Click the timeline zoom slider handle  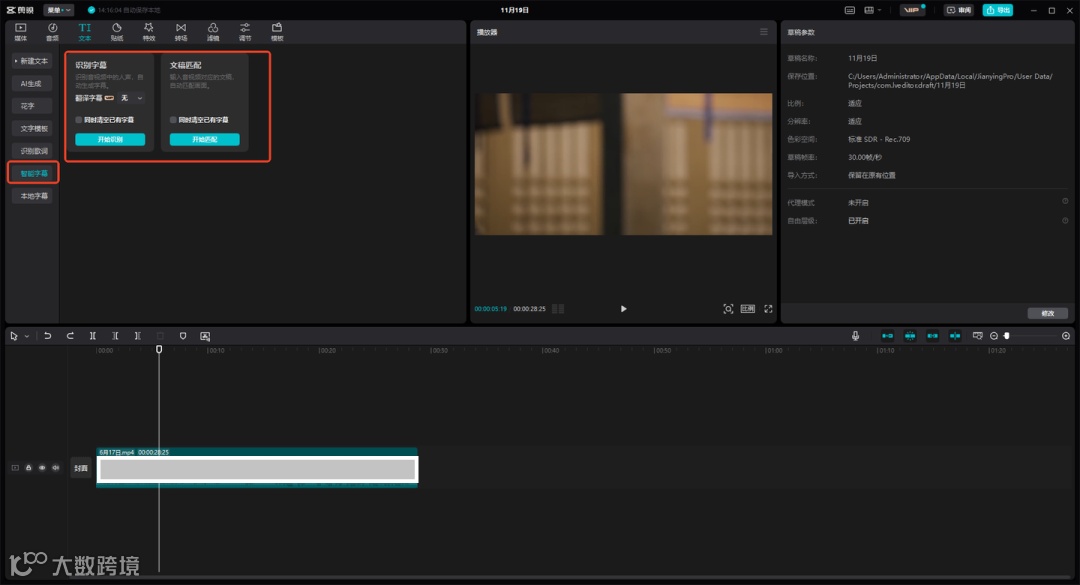tap(1006, 336)
